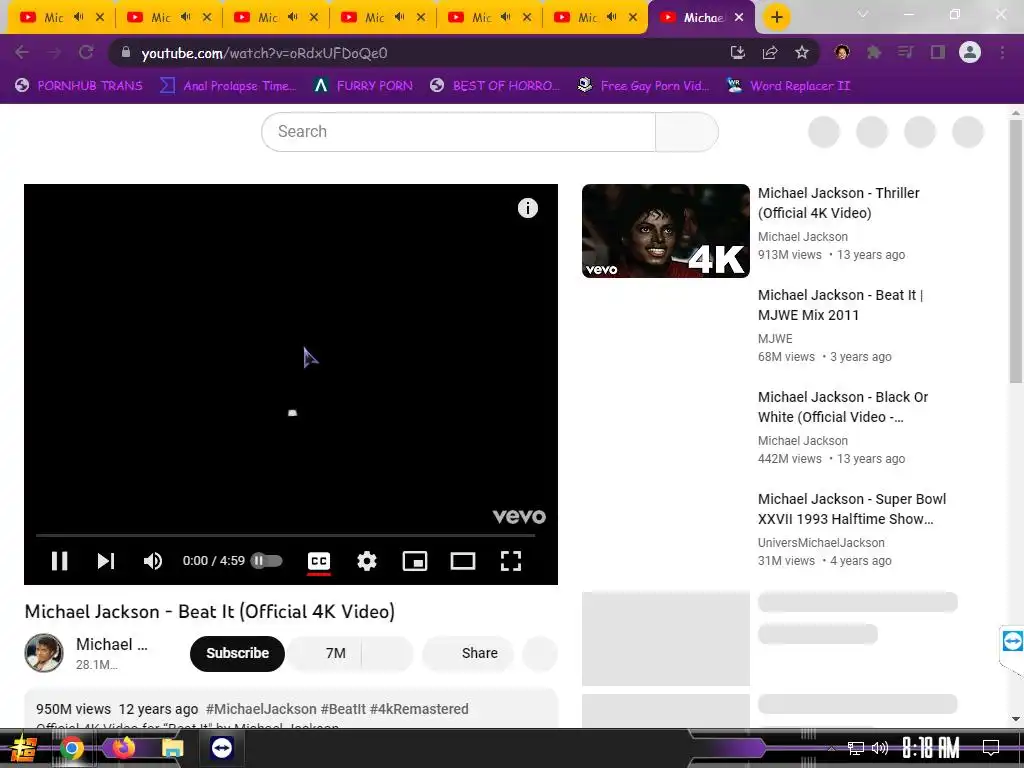Screen dimensions: 1024x768
Task: Open the tab search chevron
Action: [863, 15]
